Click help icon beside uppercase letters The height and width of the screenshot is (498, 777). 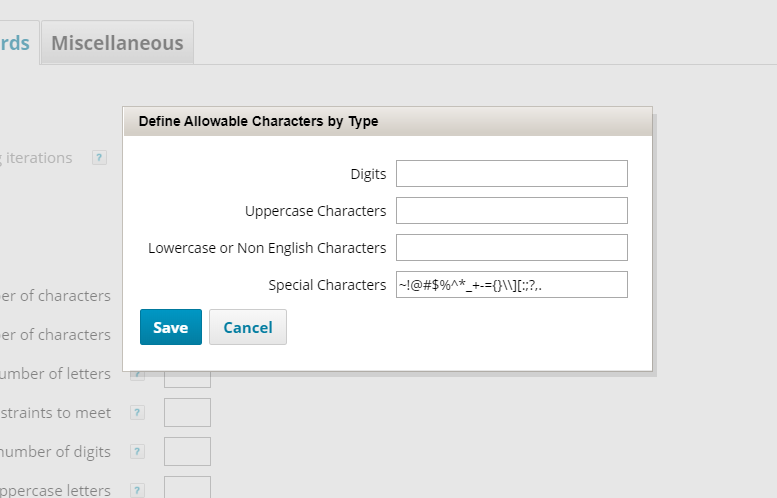pyautogui.click(x=137, y=490)
